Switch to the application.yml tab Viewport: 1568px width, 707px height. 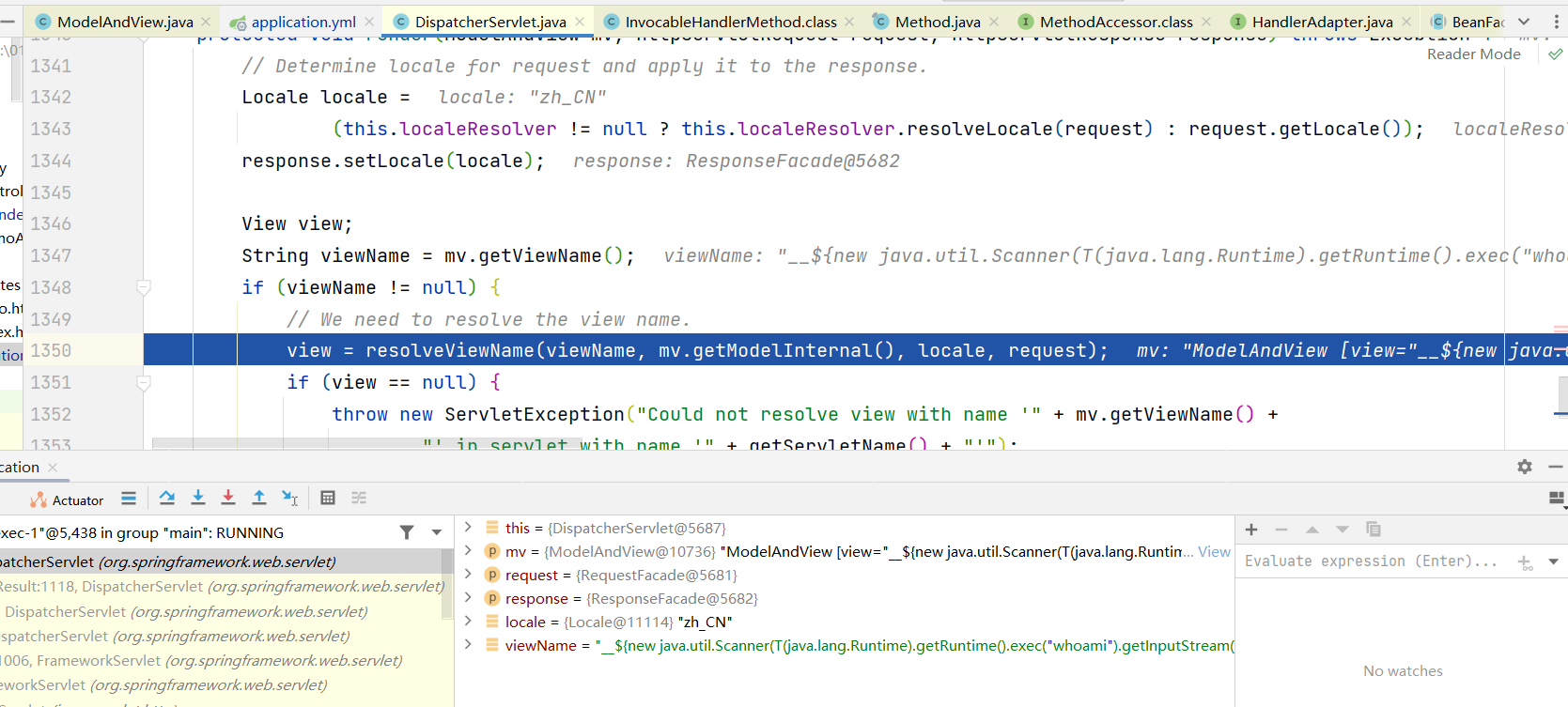pos(303,22)
